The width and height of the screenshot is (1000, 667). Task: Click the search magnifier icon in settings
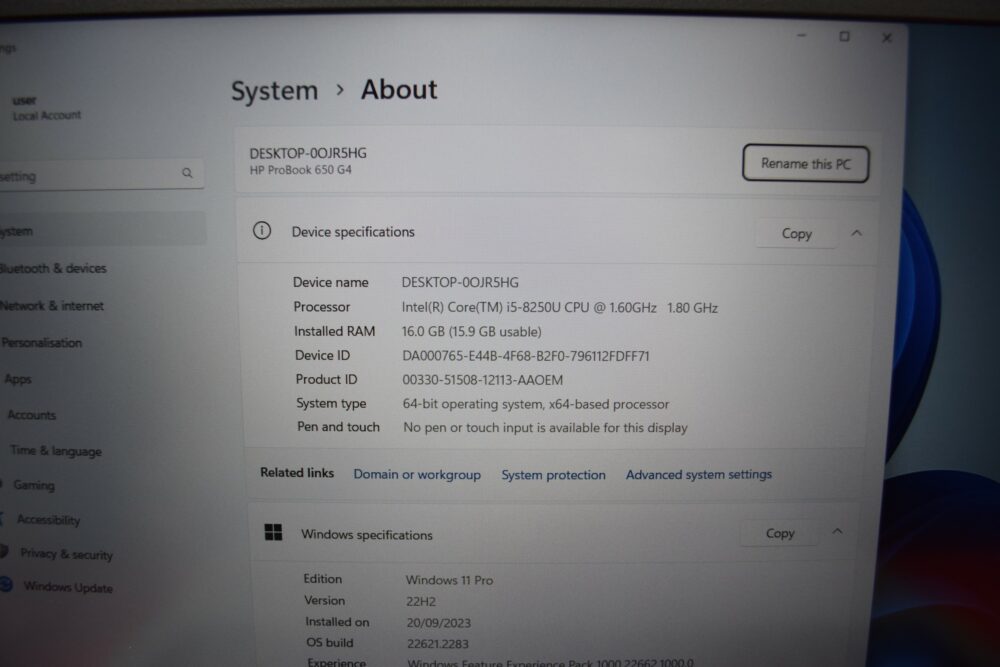[187, 173]
